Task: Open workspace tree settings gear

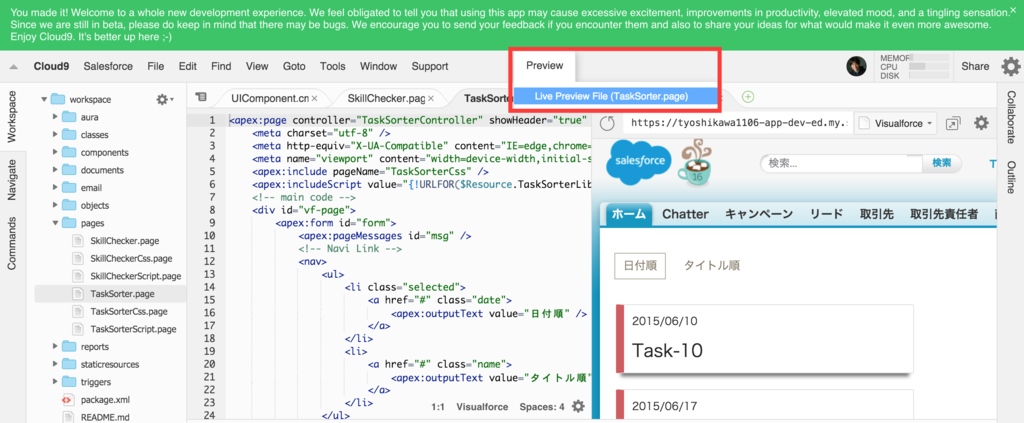Action: pyautogui.click(x=165, y=99)
